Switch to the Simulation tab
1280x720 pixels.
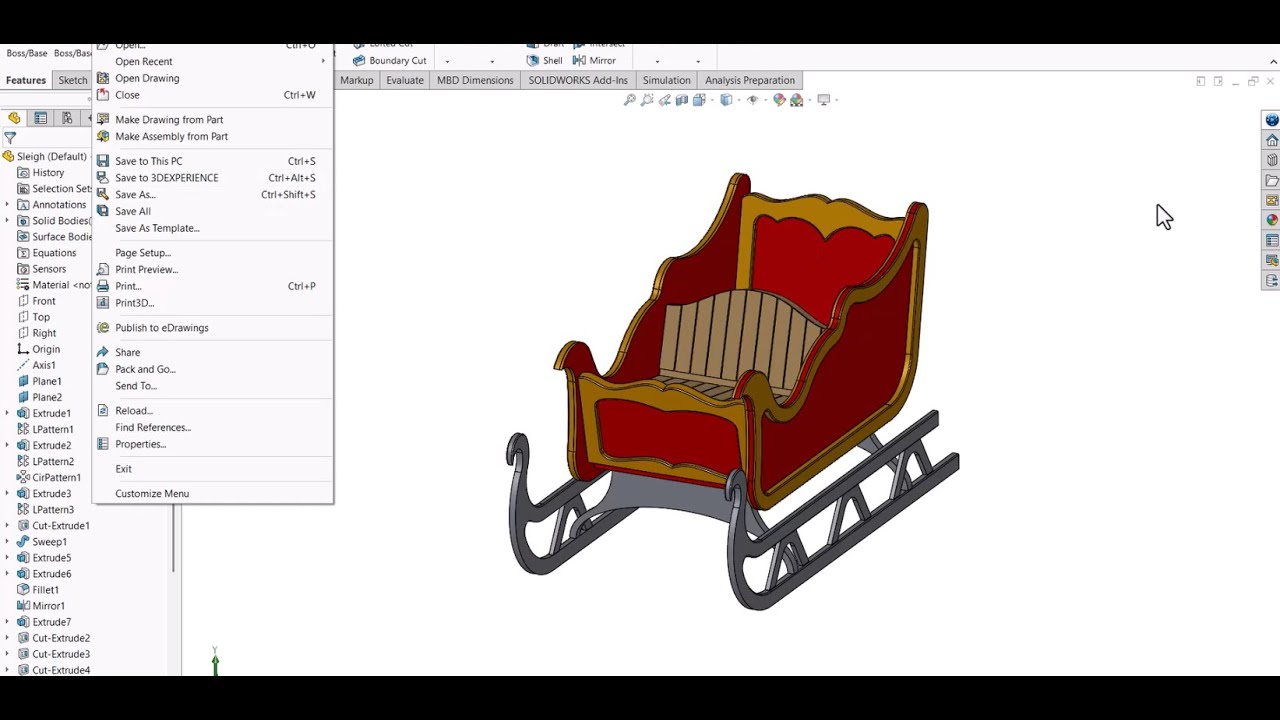tap(666, 80)
